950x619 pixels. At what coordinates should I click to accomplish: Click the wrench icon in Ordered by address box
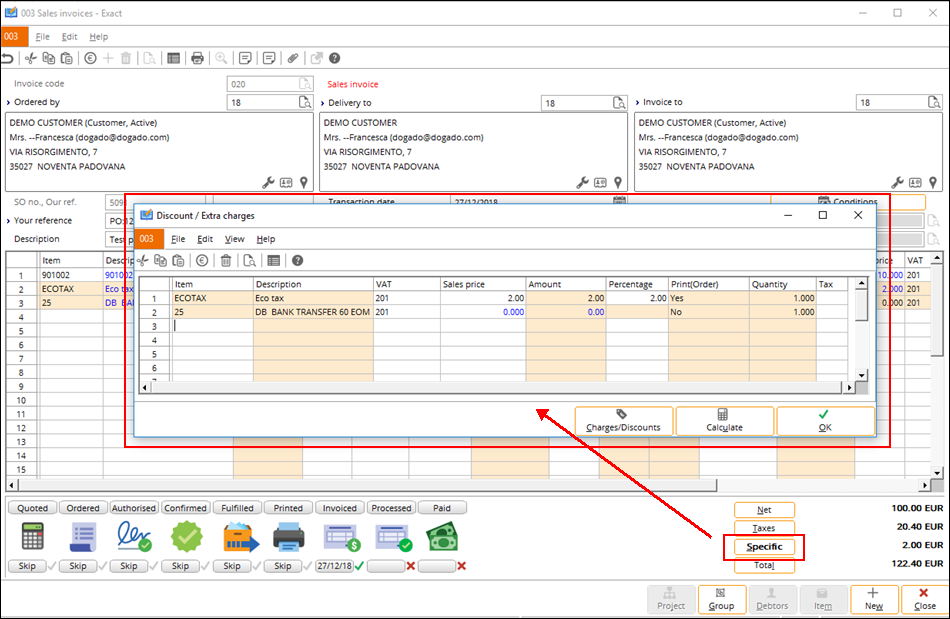point(268,182)
